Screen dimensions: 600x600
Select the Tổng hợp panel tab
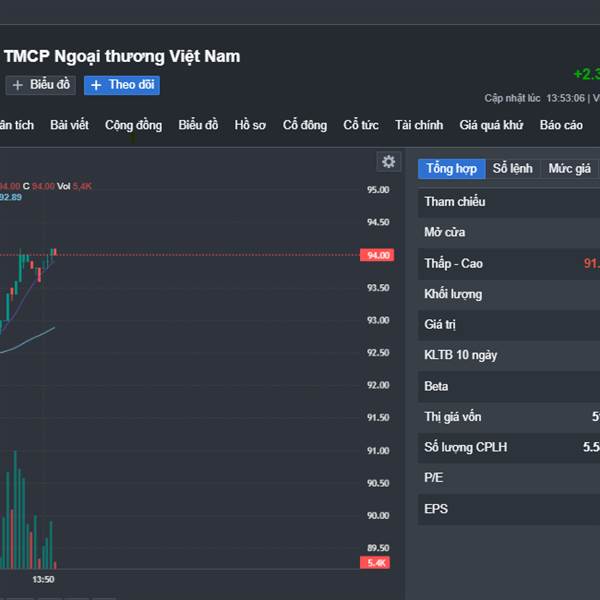452,169
